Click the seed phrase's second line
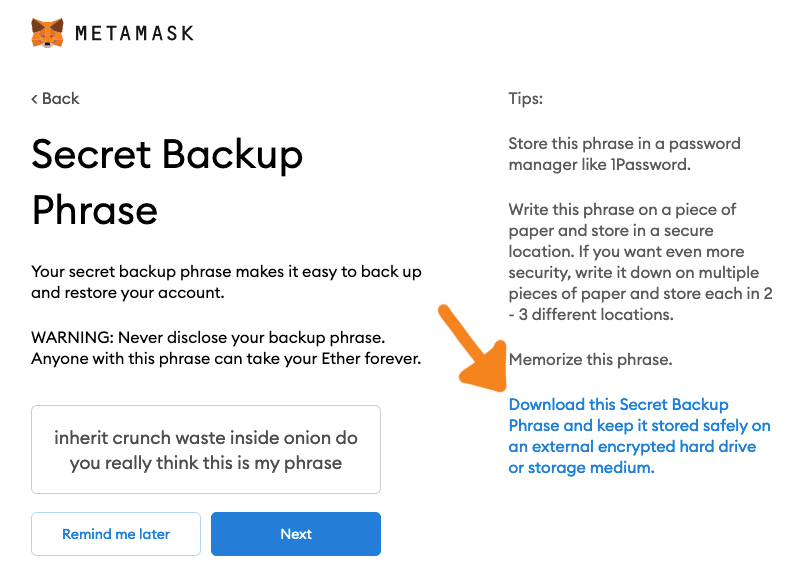This screenshot has width=802, height=564. click(x=206, y=463)
